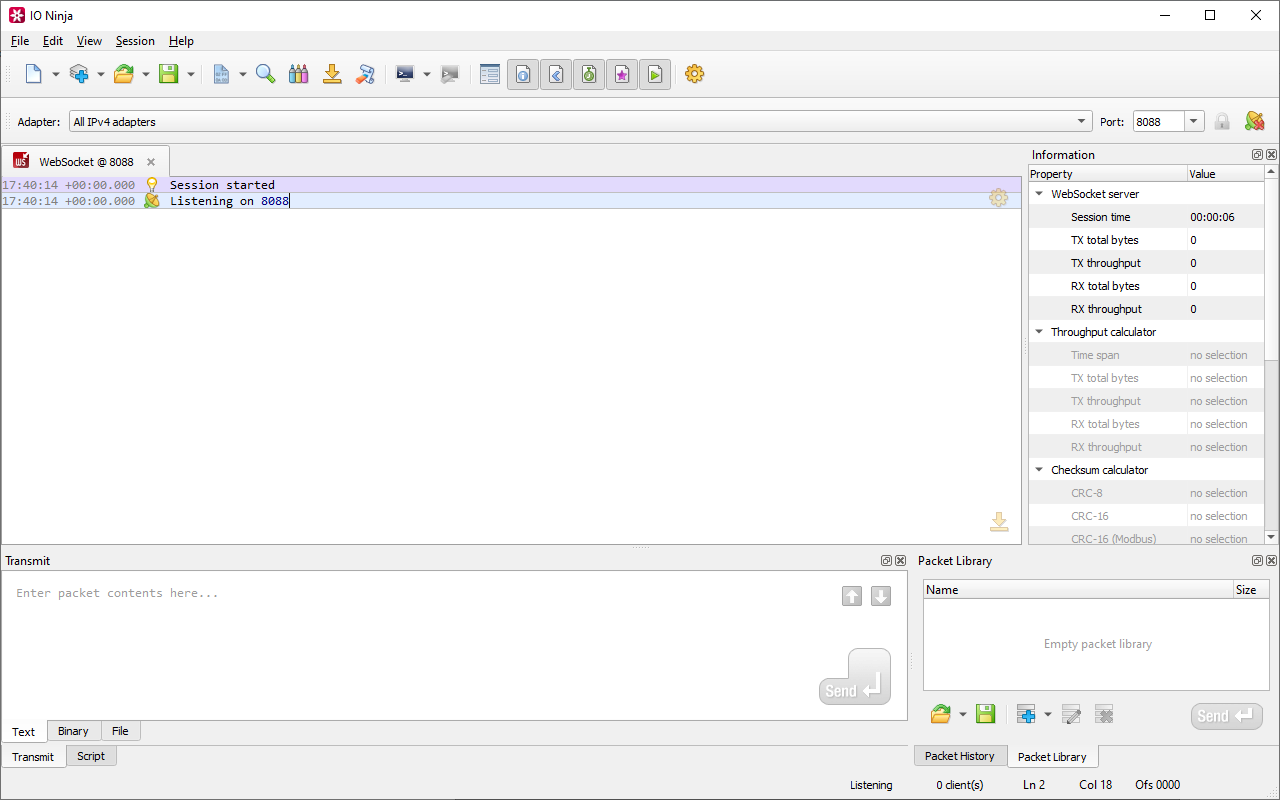Click the terminal monitor toolbar icon
This screenshot has height=800, width=1280.
[x=405, y=74]
